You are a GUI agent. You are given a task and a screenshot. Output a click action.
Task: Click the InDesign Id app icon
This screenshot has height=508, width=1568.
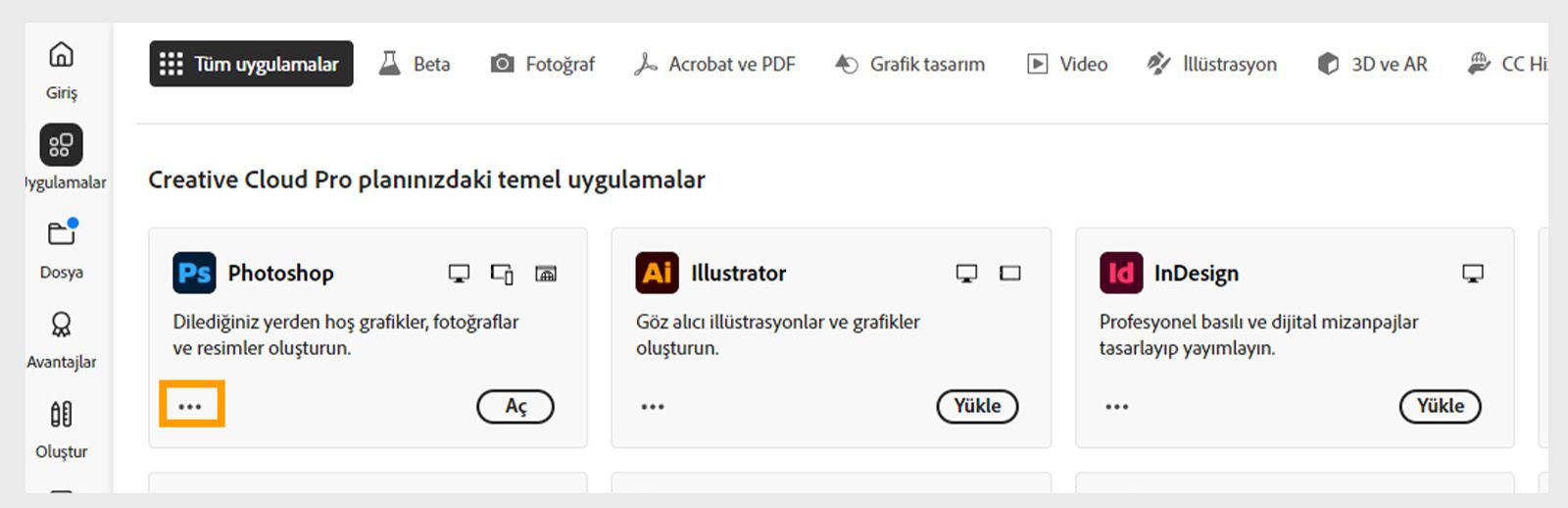pos(1121,273)
